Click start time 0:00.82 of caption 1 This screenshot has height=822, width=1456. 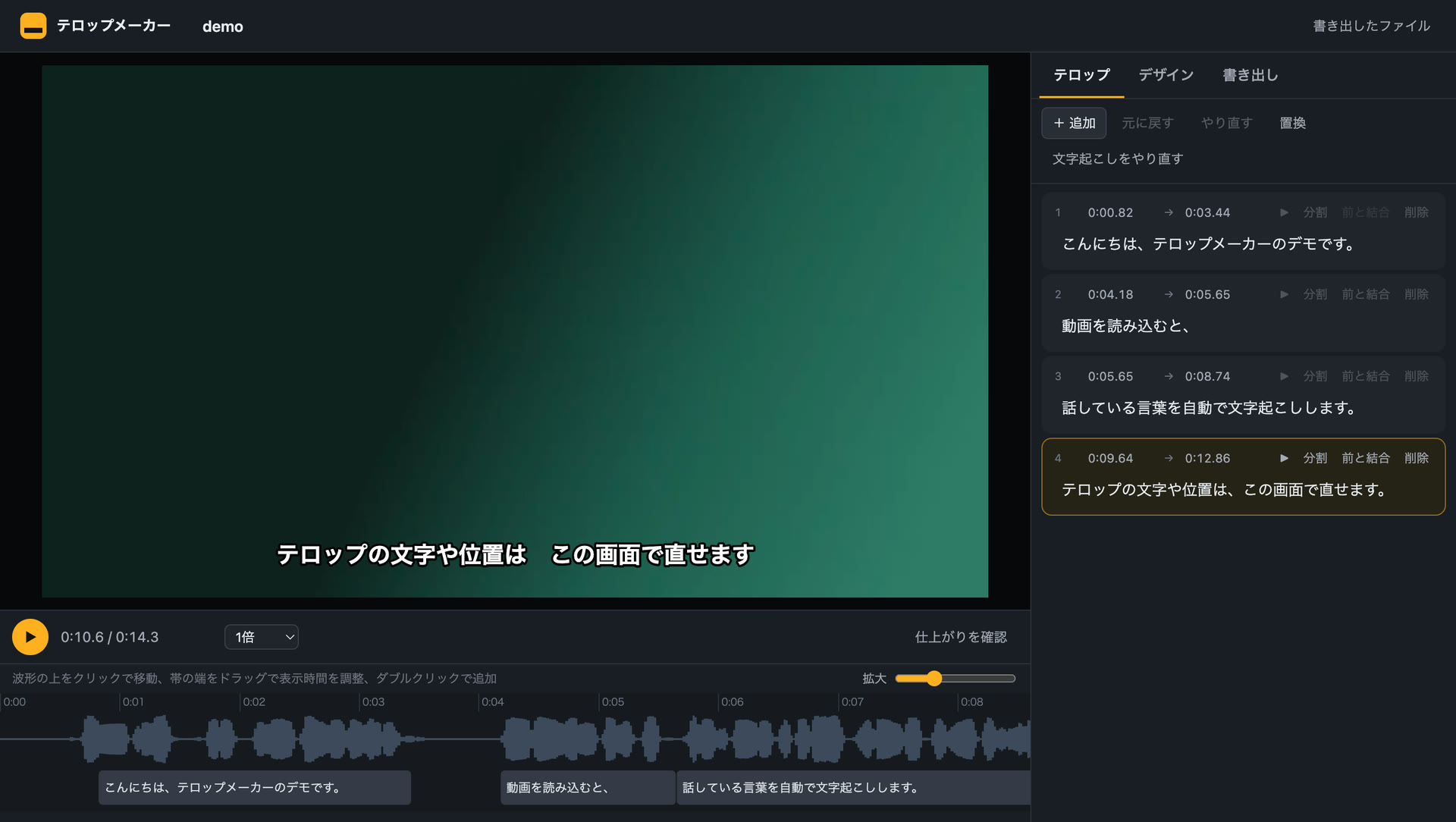tap(1110, 212)
